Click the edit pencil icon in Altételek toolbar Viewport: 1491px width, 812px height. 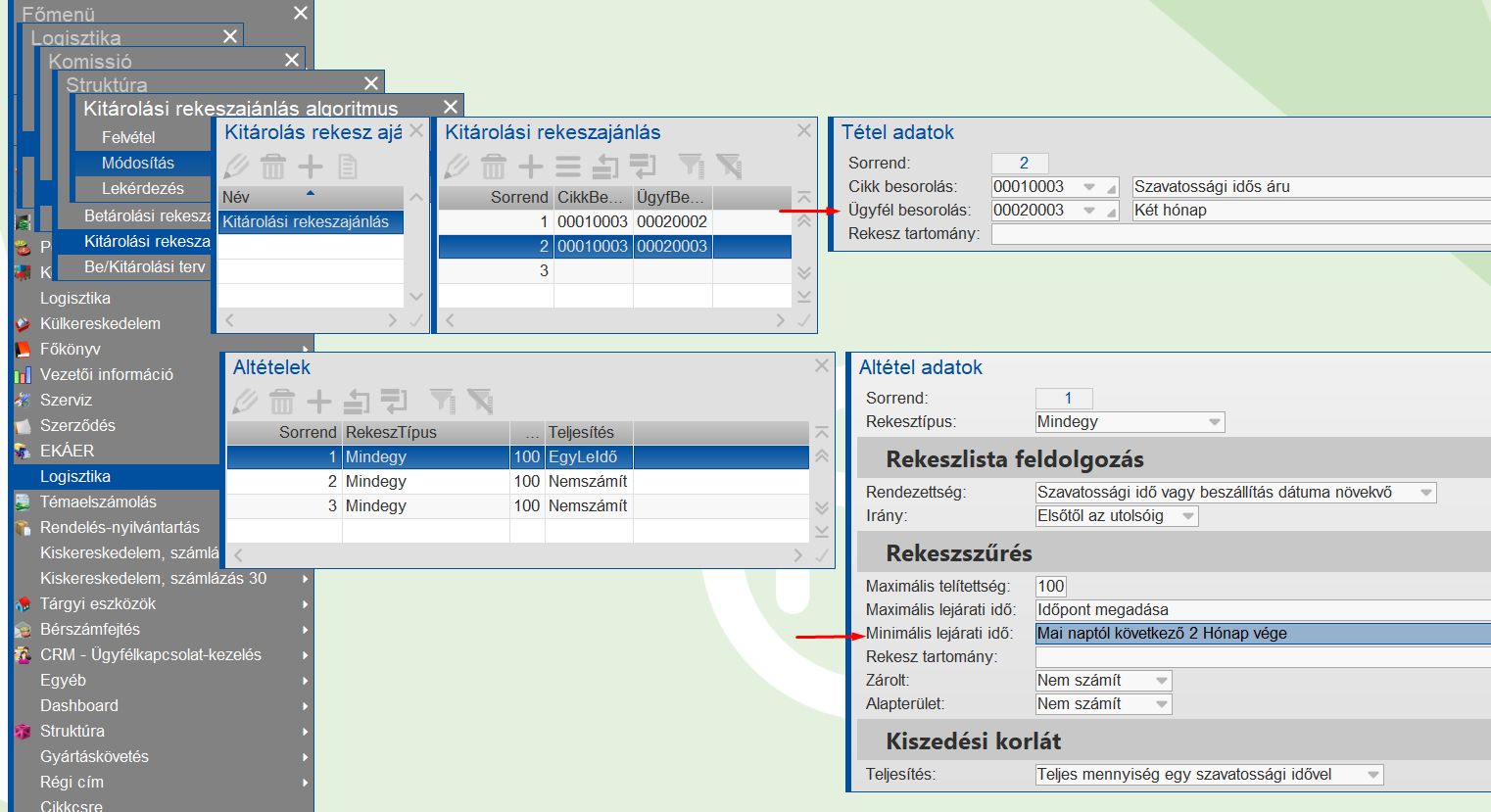[245, 402]
